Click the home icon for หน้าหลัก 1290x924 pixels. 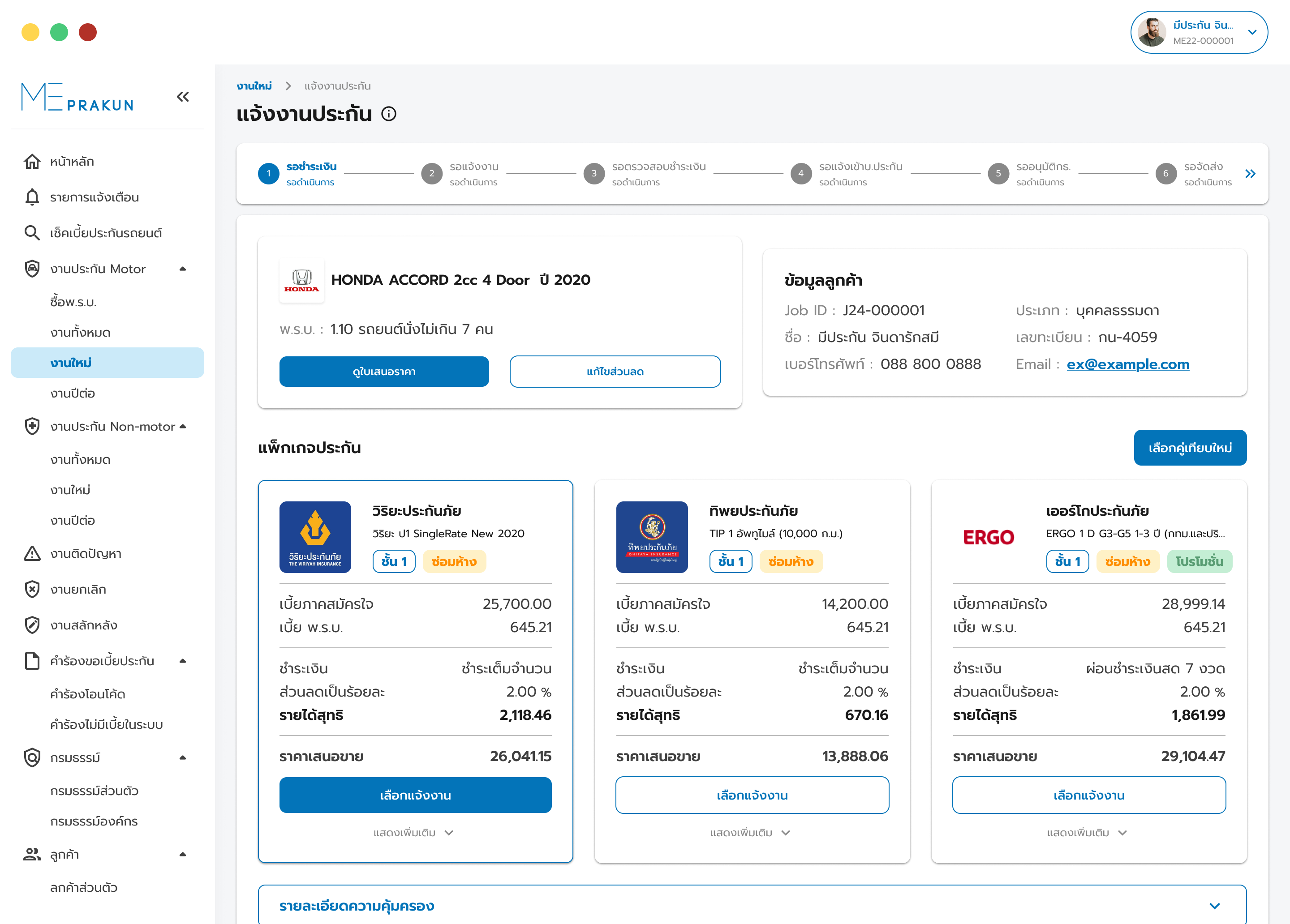click(32, 162)
